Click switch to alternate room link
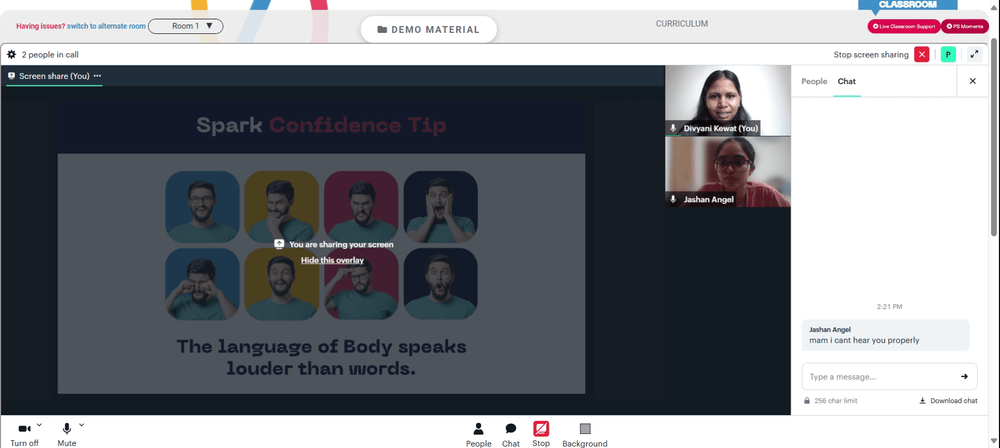This screenshot has height=448, width=1000. [x=107, y=26]
